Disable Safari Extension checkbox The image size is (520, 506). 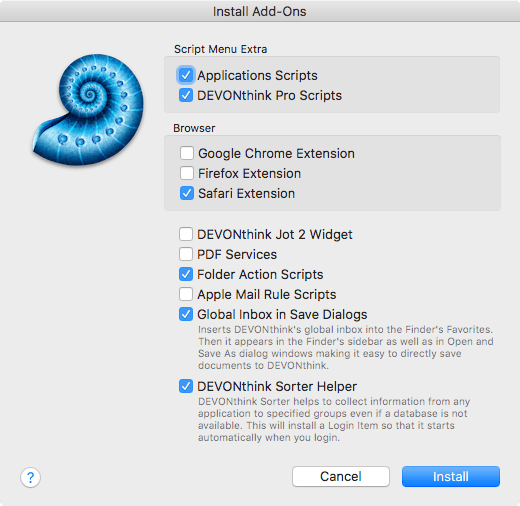[187, 193]
